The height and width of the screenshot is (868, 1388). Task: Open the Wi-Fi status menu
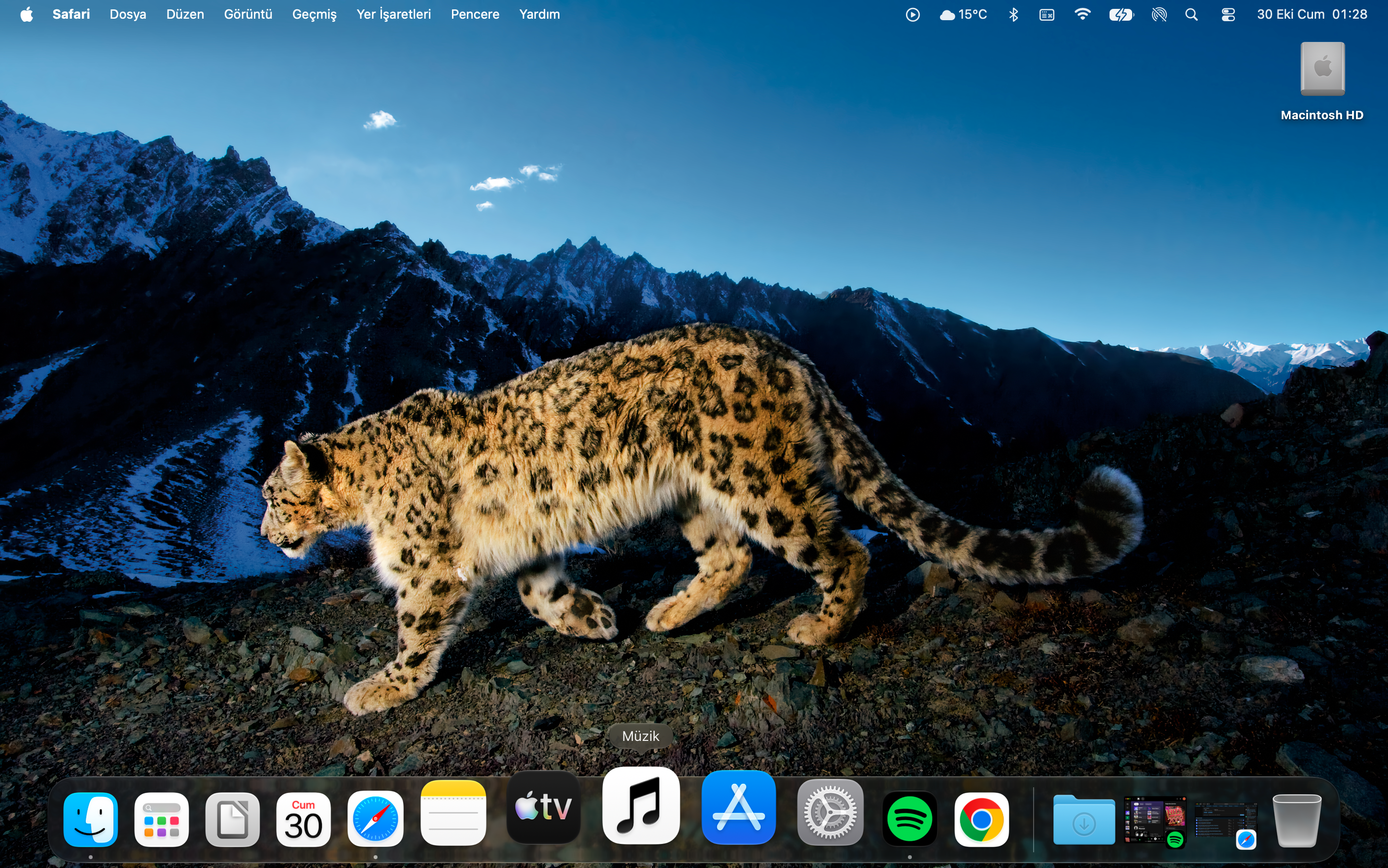[1082, 14]
